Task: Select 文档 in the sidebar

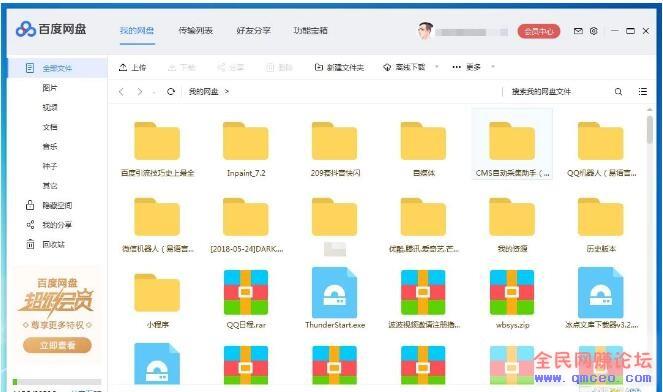Action: point(50,127)
